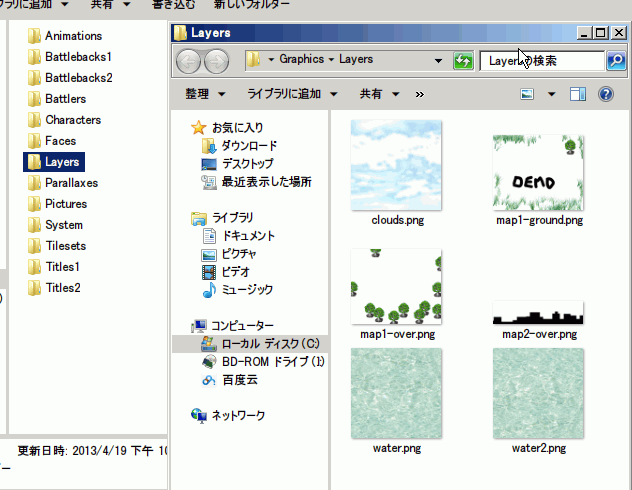Minimize the Layers window
This screenshot has height=490, width=632.
tap(585, 33)
